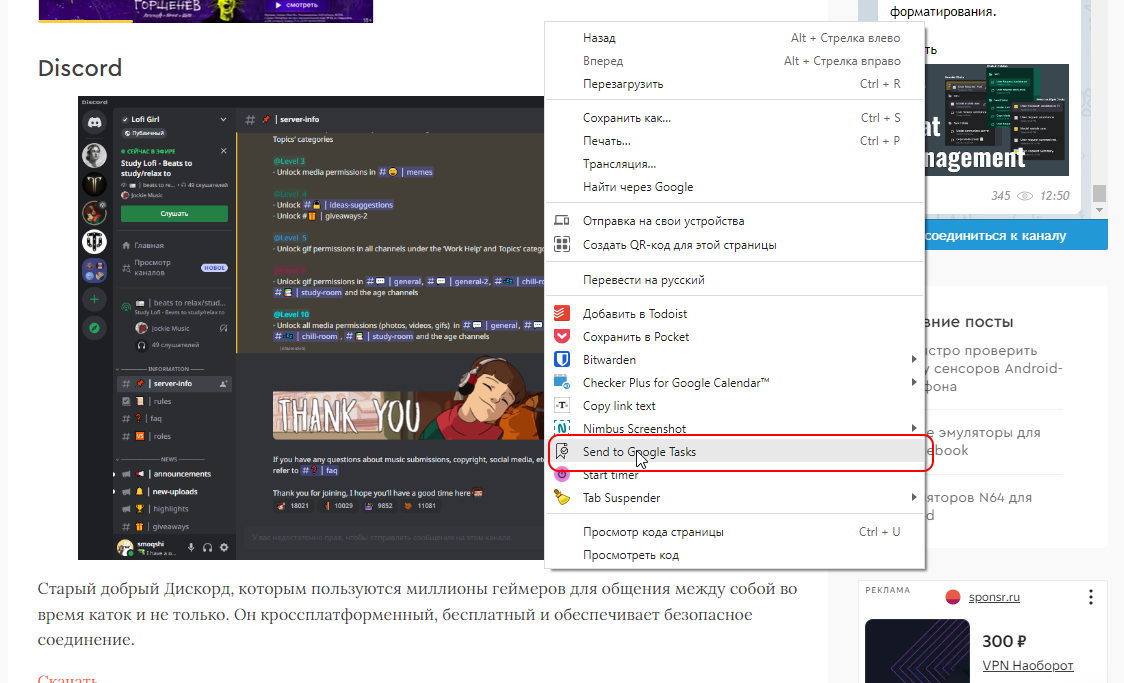This screenshot has height=683, width=1124.
Task: Click the Telegram widget scrollbar down arrow
Action: coord(1099,210)
